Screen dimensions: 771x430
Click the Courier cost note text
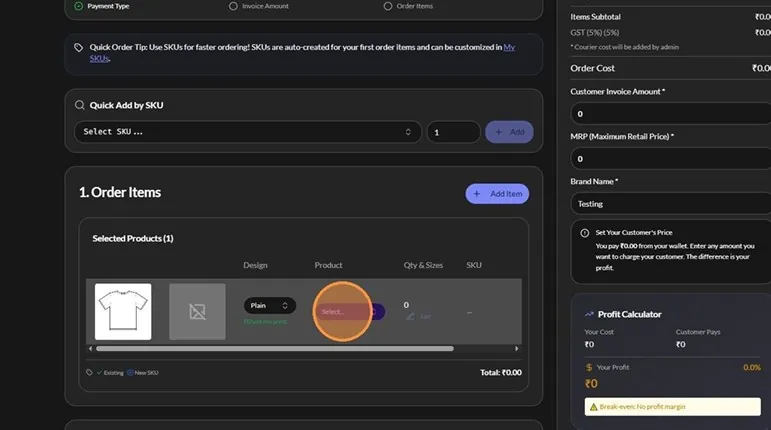click(x=624, y=47)
